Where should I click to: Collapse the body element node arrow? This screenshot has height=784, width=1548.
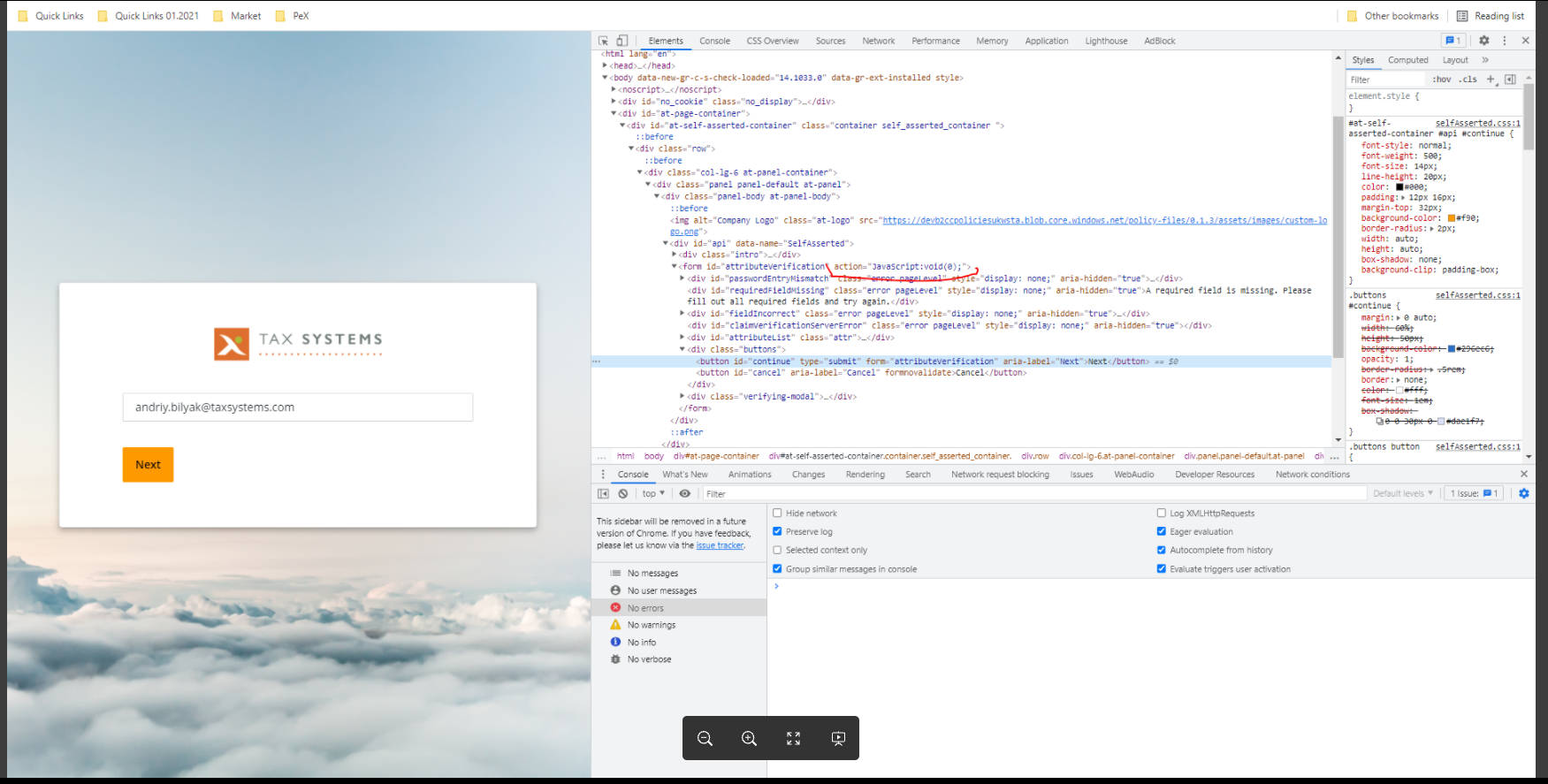(x=605, y=78)
